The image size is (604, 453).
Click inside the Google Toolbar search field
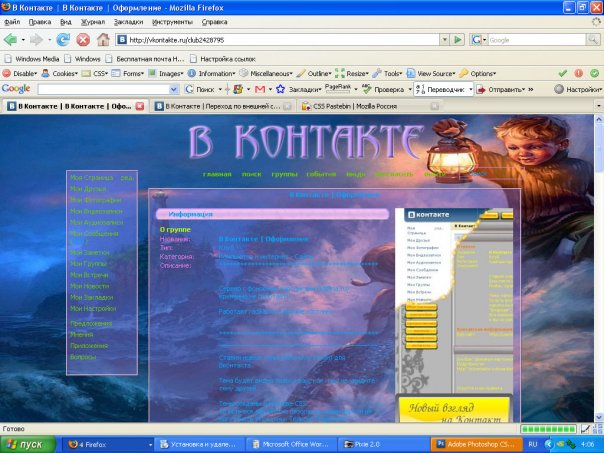[104, 89]
